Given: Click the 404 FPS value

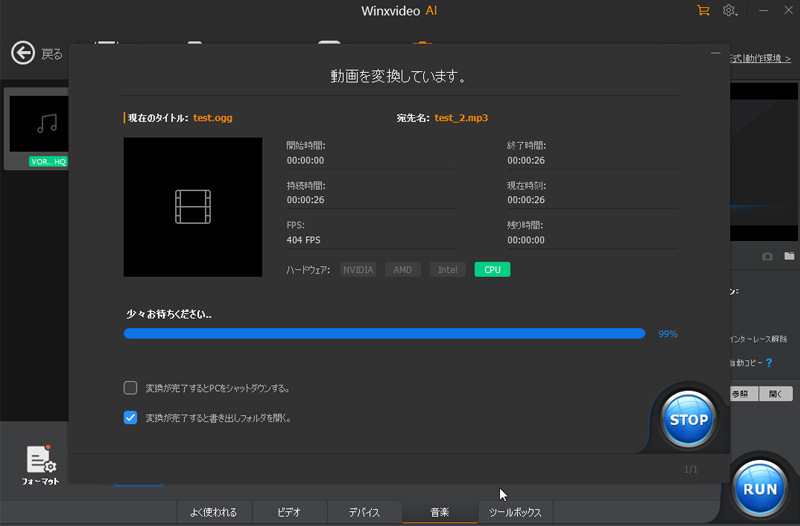Looking at the screenshot, I should (x=304, y=240).
